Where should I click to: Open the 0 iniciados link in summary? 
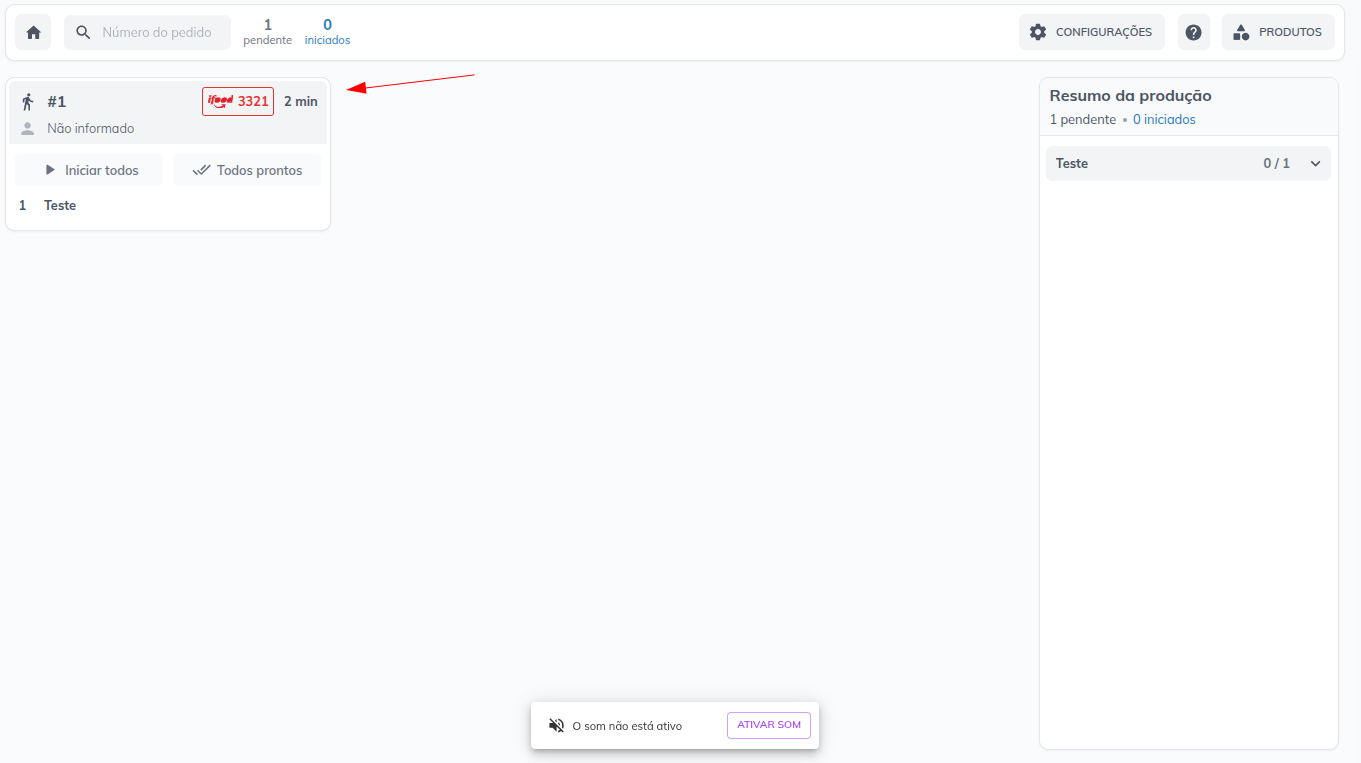point(1164,119)
